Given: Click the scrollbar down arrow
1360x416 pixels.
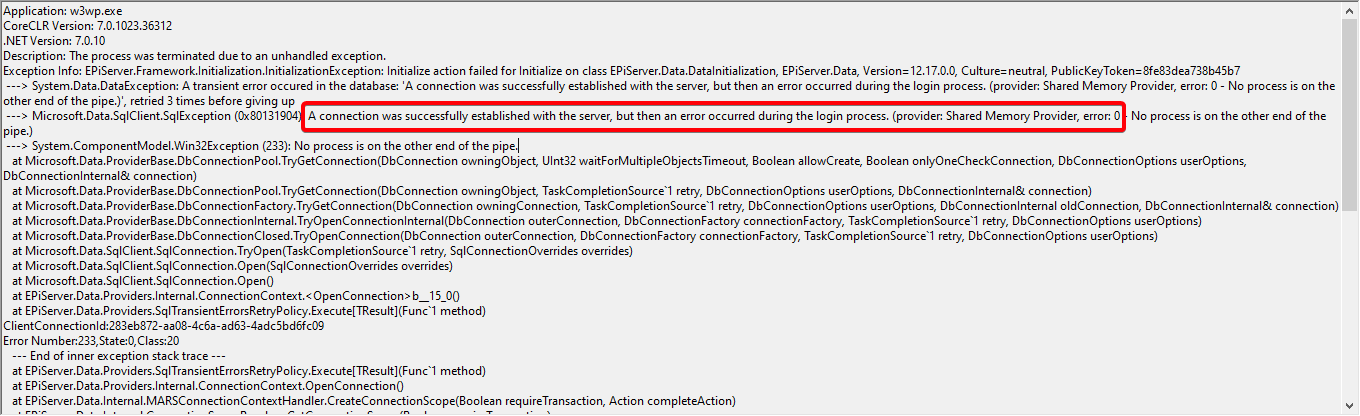Looking at the screenshot, I should [1349, 406].
